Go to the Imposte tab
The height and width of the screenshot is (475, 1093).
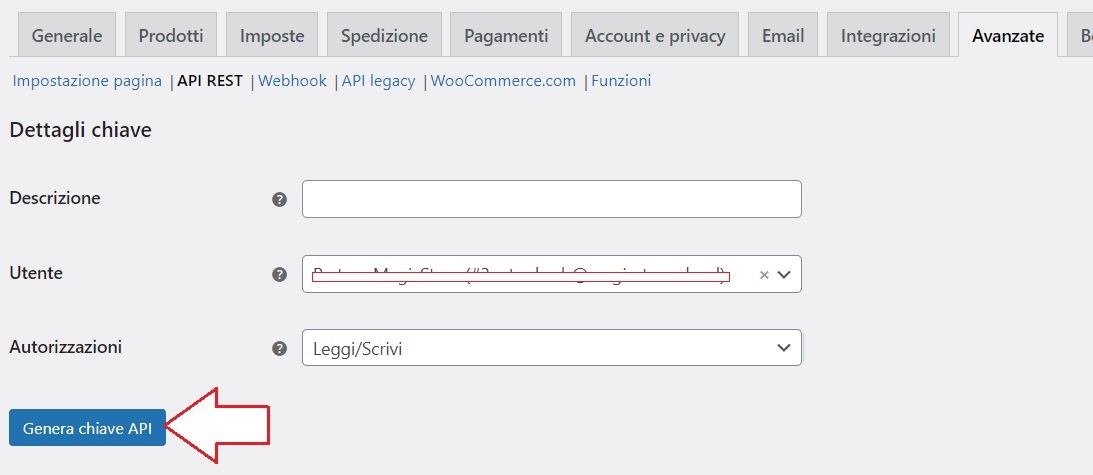coord(272,35)
